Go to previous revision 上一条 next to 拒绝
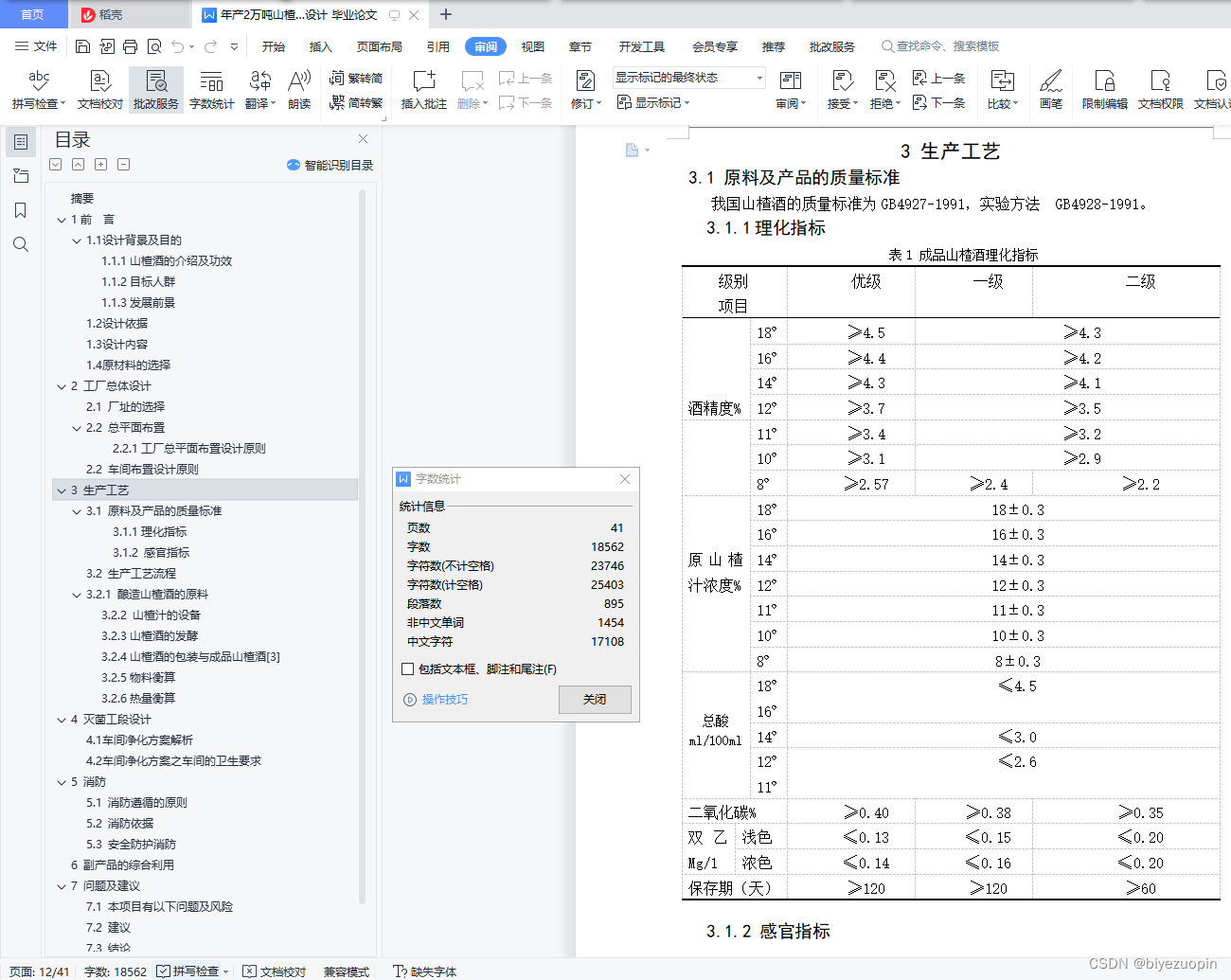The width and height of the screenshot is (1231, 980). 938,78
